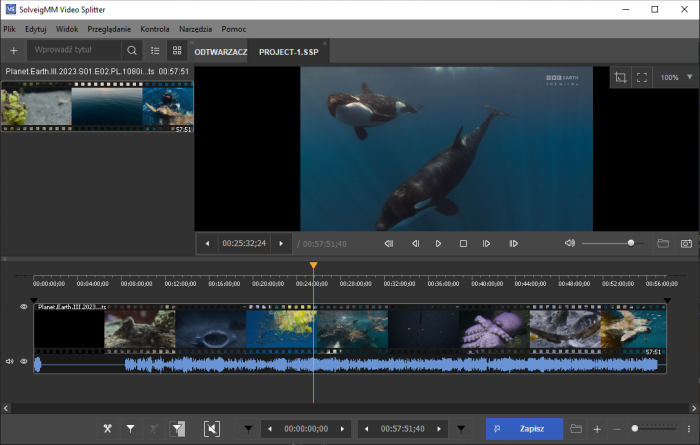Image resolution: width=700 pixels, height=445 pixels.
Task: Adjust the timeline zoom slider
Action: coord(654,428)
